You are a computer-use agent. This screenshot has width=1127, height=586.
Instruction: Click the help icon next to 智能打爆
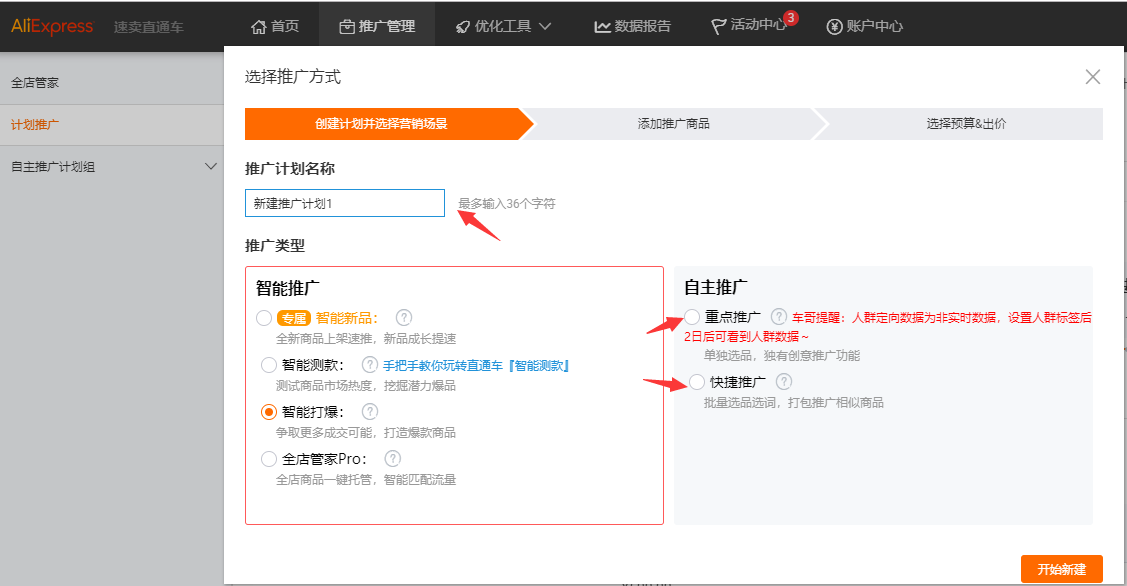point(369,410)
